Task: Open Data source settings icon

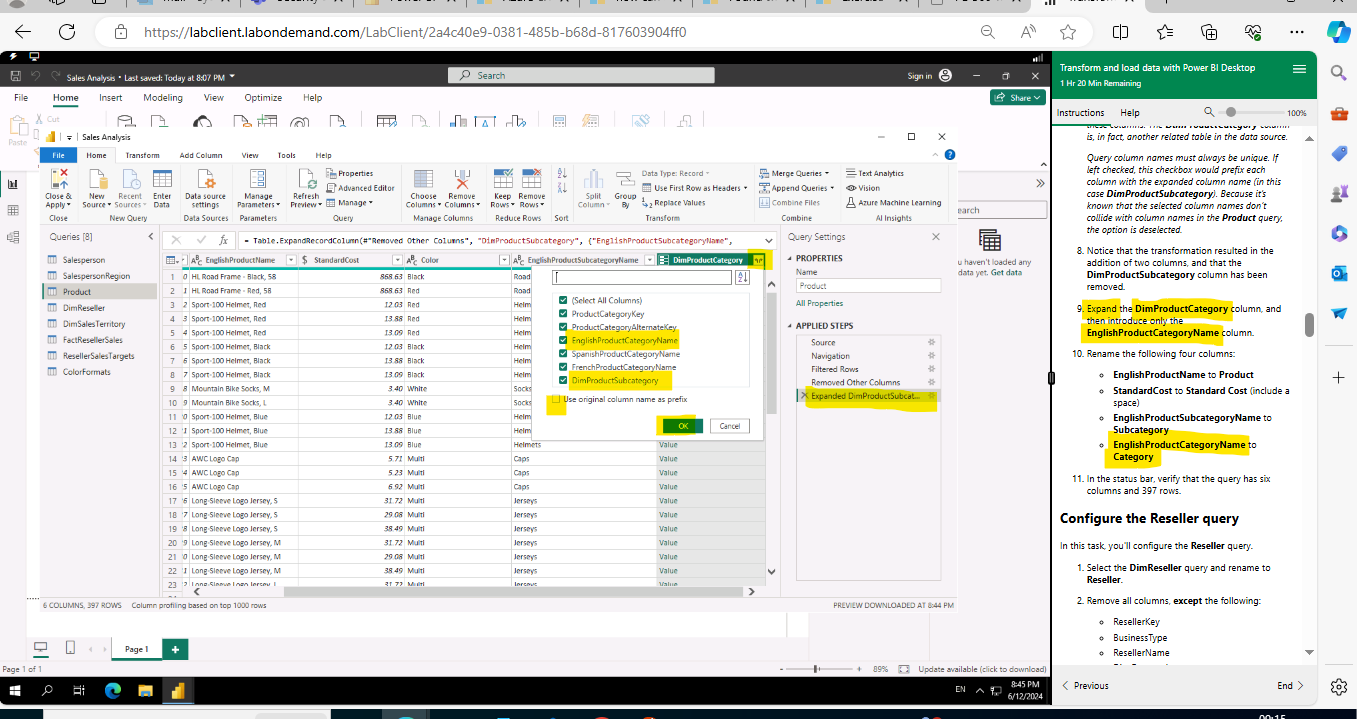Action: tap(206, 178)
